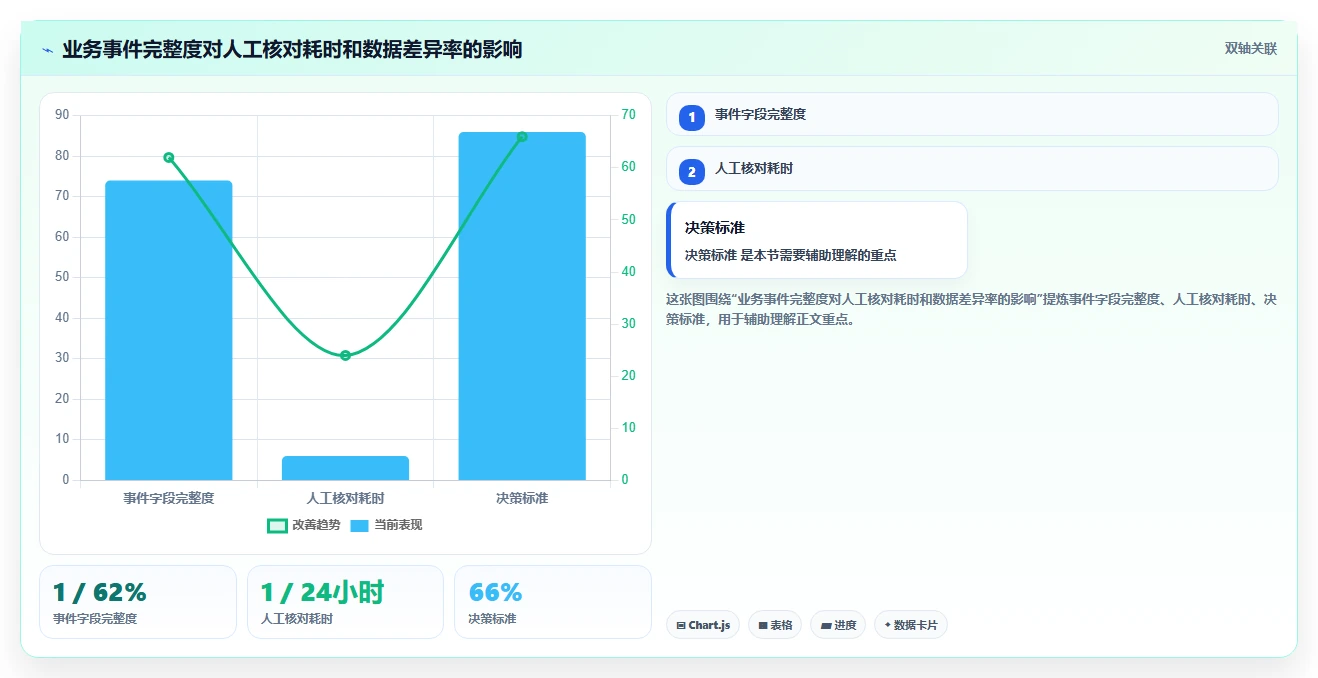Click the blue 当前表现 legend swatch
This screenshot has height=678, width=1318.
click(360, 525)
